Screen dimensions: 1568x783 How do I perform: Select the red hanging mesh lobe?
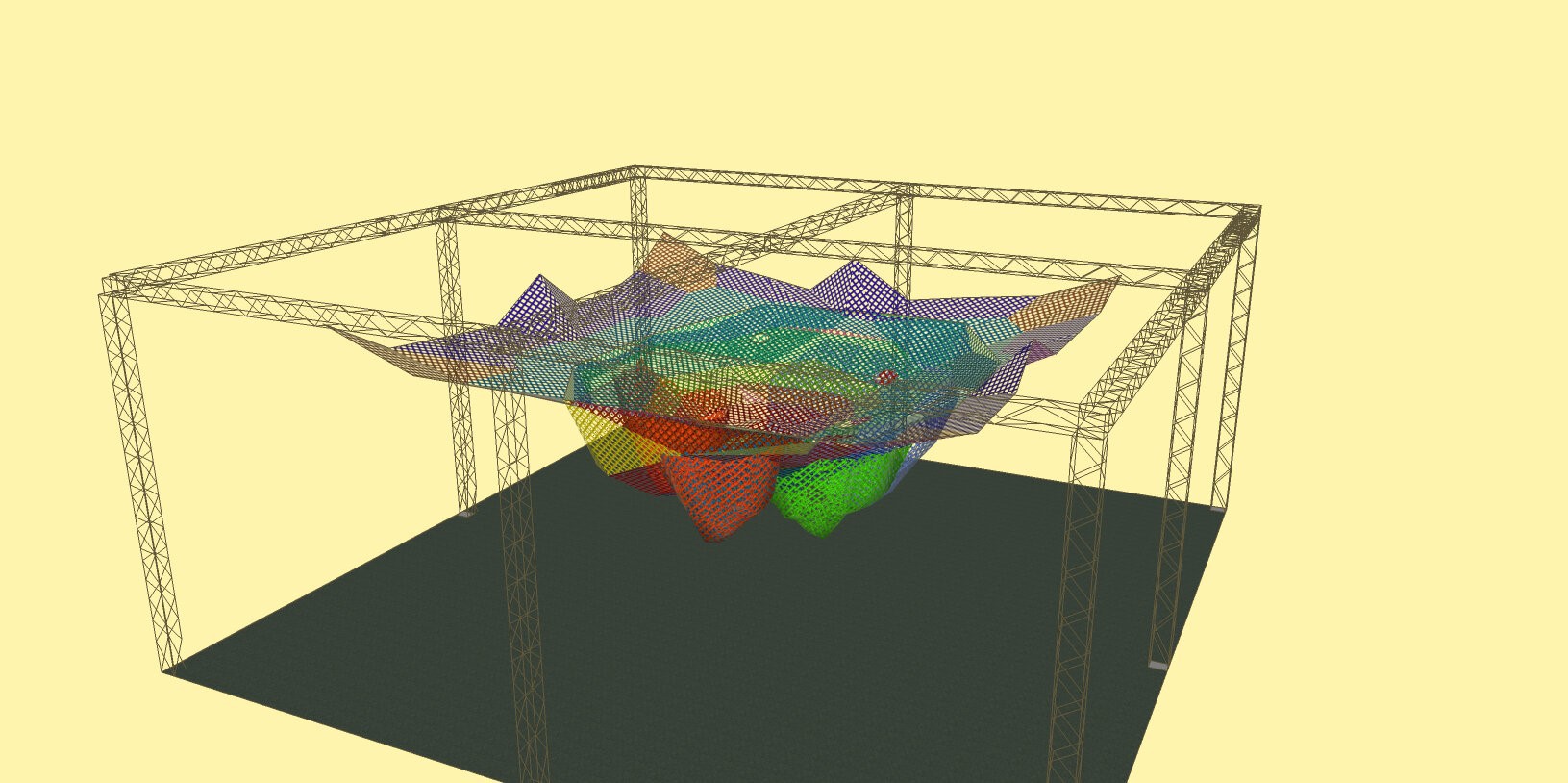click(x=722, y=497)
